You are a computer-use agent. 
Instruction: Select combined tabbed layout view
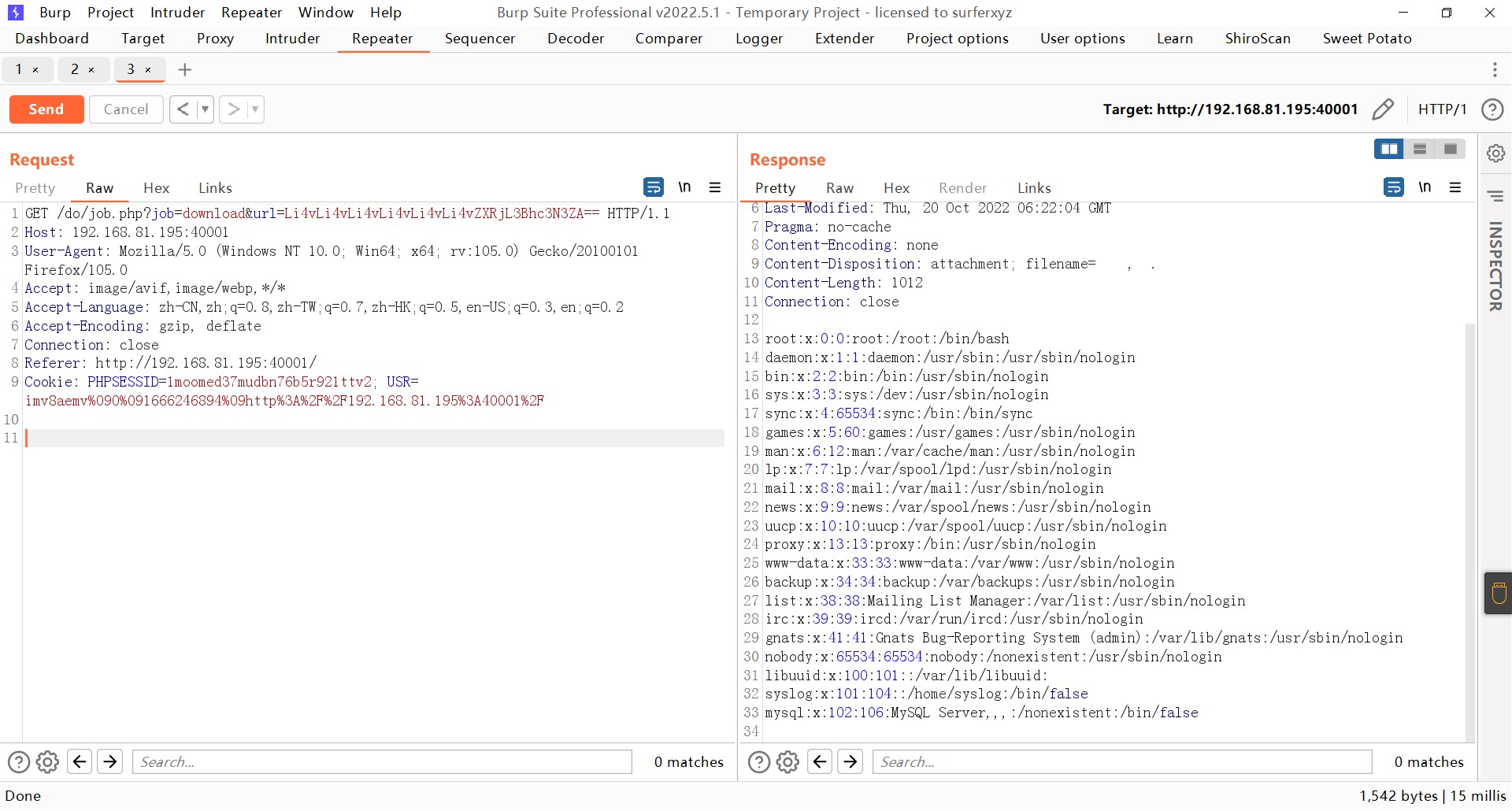(x=1451, y=149)
